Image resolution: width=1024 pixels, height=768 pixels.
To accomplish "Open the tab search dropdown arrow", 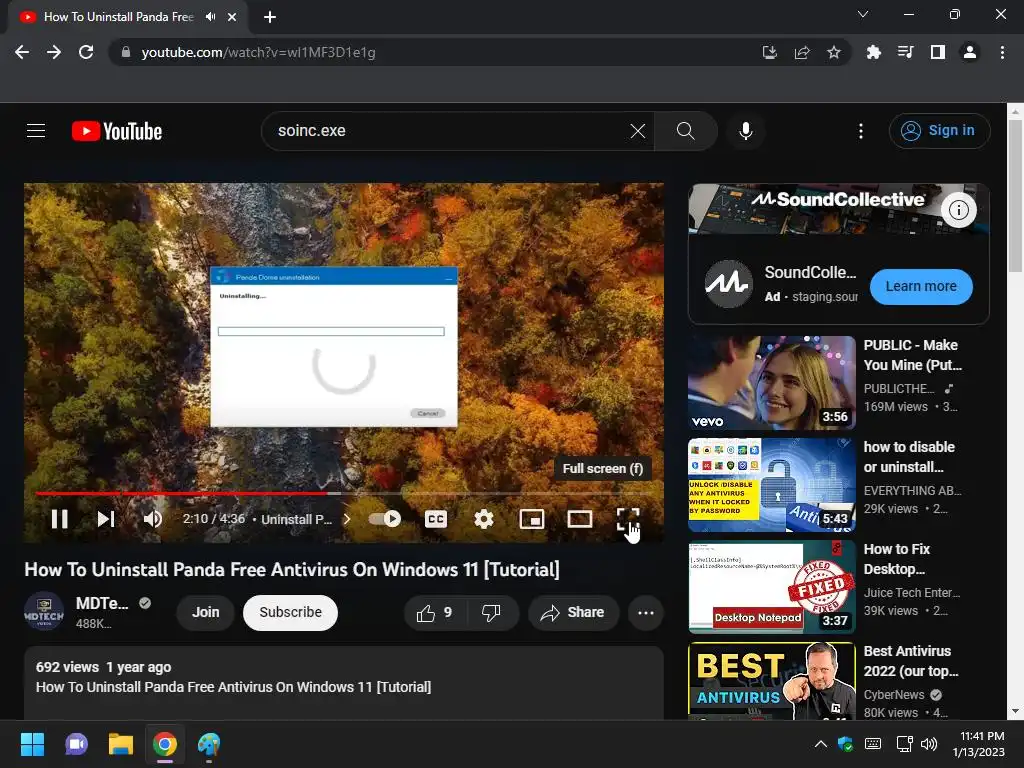I will [863, 14].
